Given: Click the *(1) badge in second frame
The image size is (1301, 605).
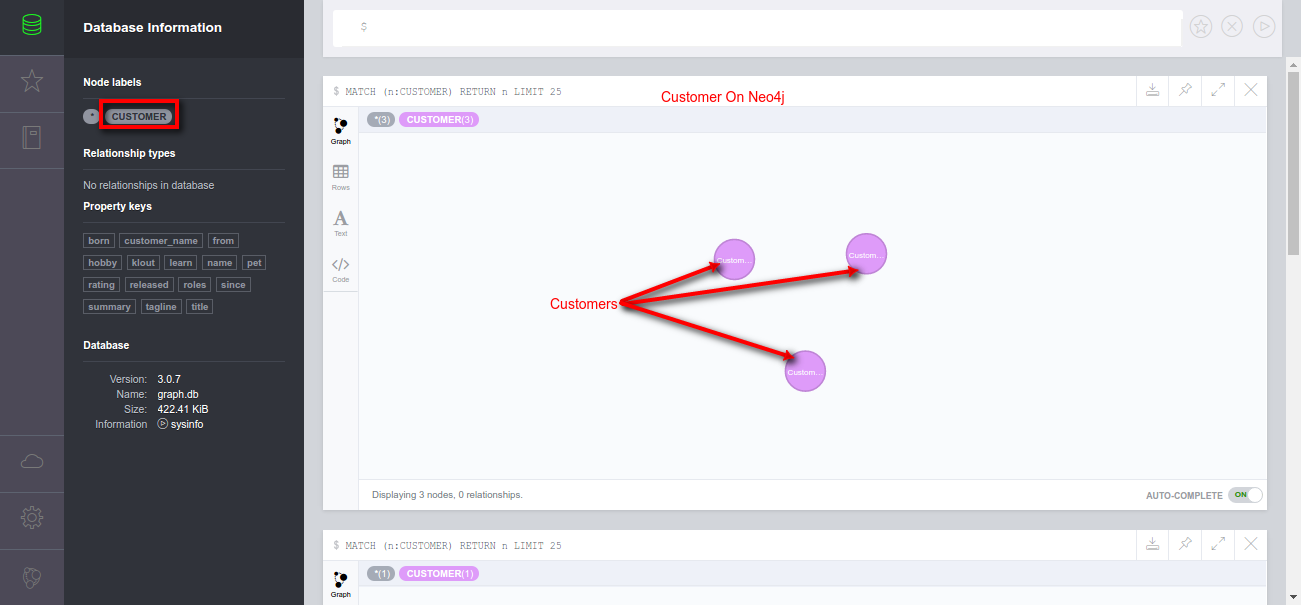Looking at the screenshot, I should click(380, 574).
